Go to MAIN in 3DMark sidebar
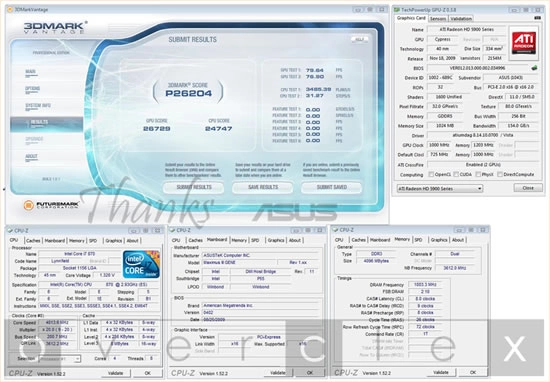 click(31, 72)
